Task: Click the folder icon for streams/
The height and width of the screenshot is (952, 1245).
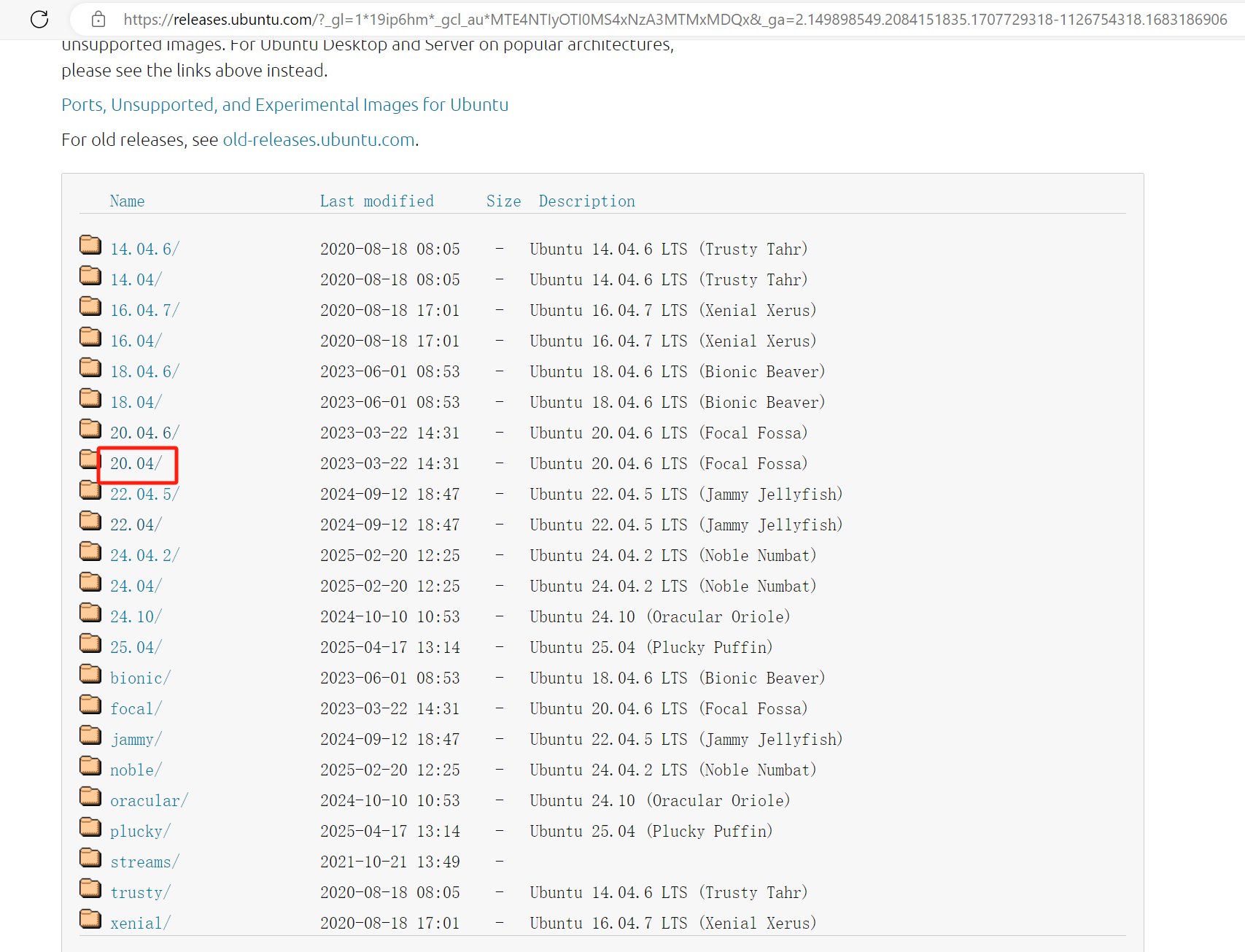Action: pyautogui.click(x=90, y=857)
